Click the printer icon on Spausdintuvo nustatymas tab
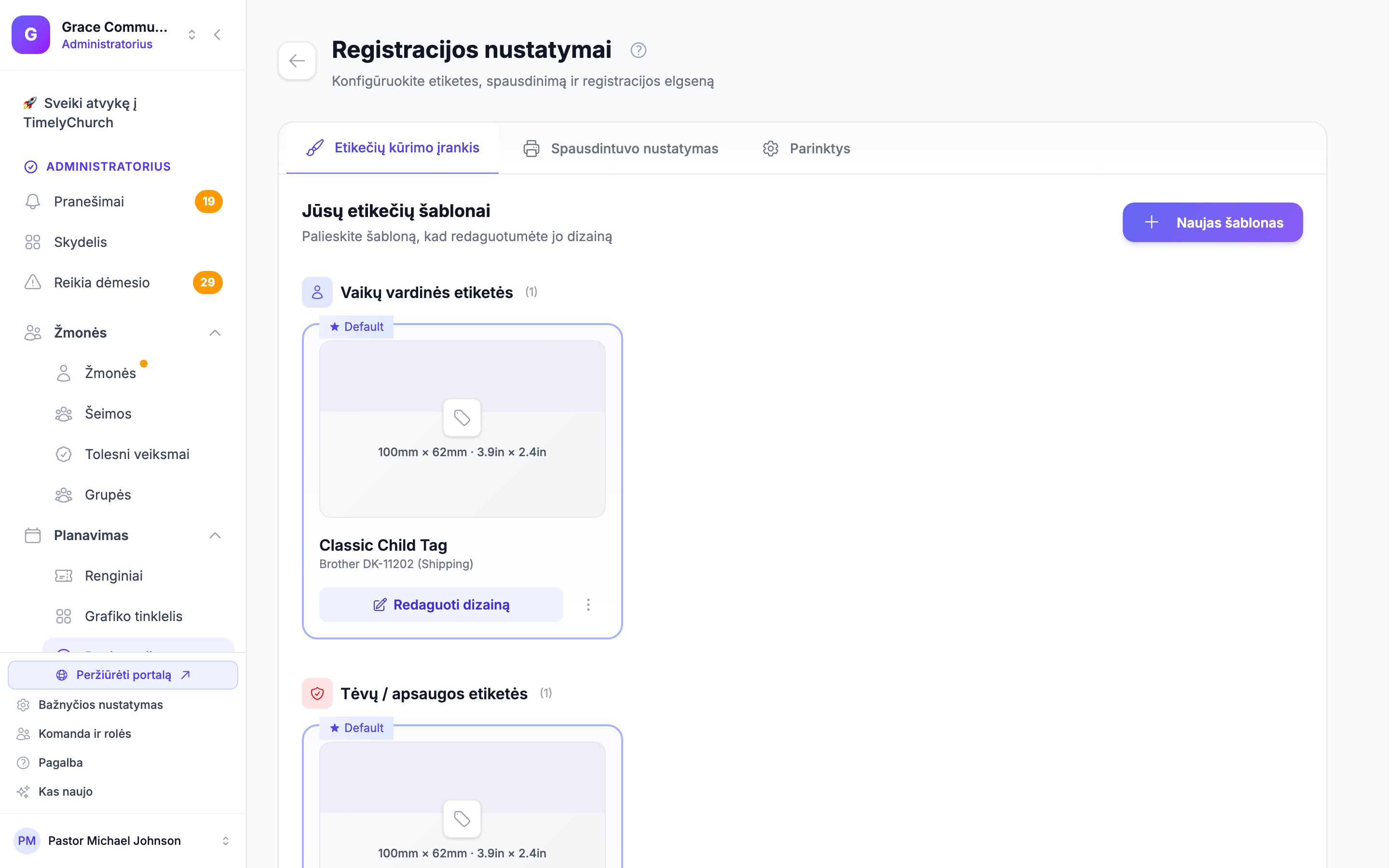This screenshot has height=868, width=1389. (531, 149)
